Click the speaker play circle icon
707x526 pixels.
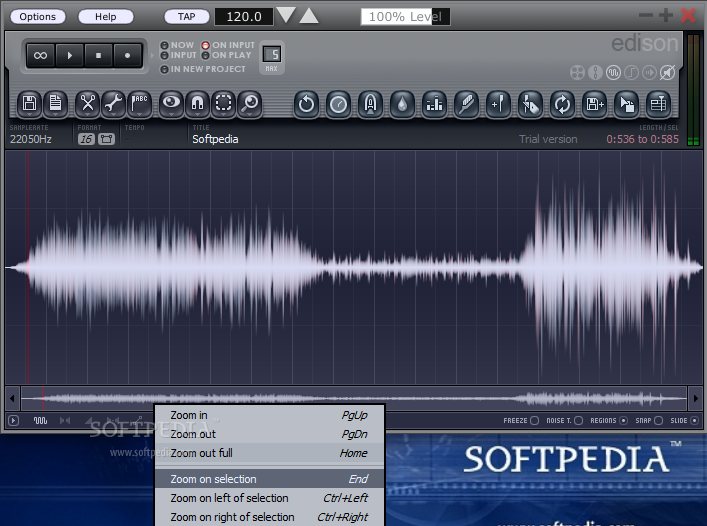(649, 73)
